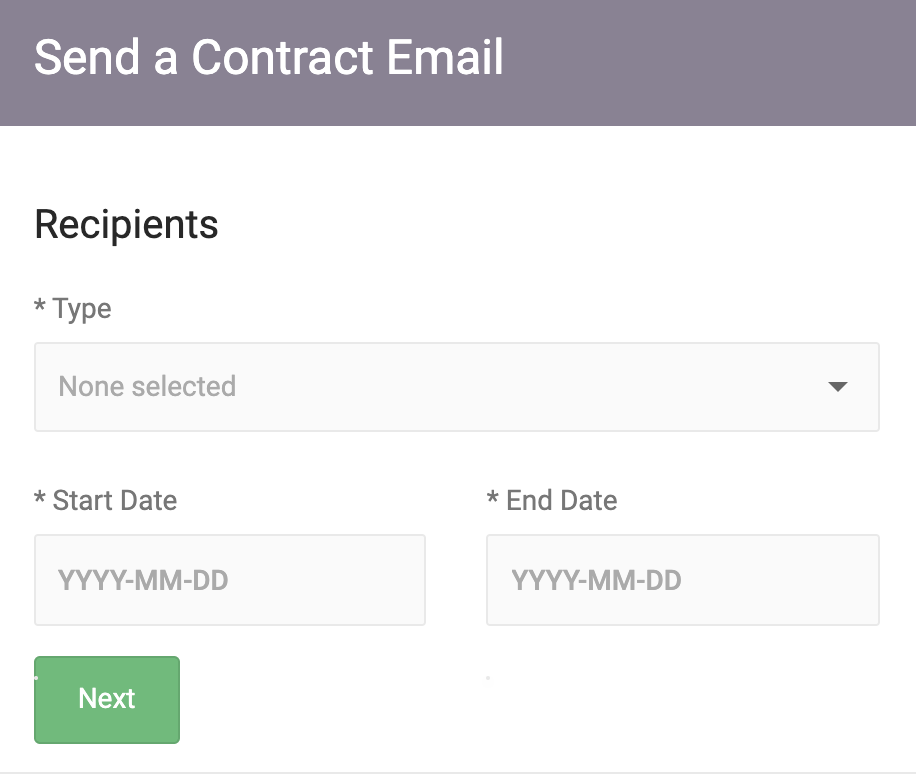
Task: Click the YYYY-MM-DD End Date entry
Action: click(x=683, y=580)
